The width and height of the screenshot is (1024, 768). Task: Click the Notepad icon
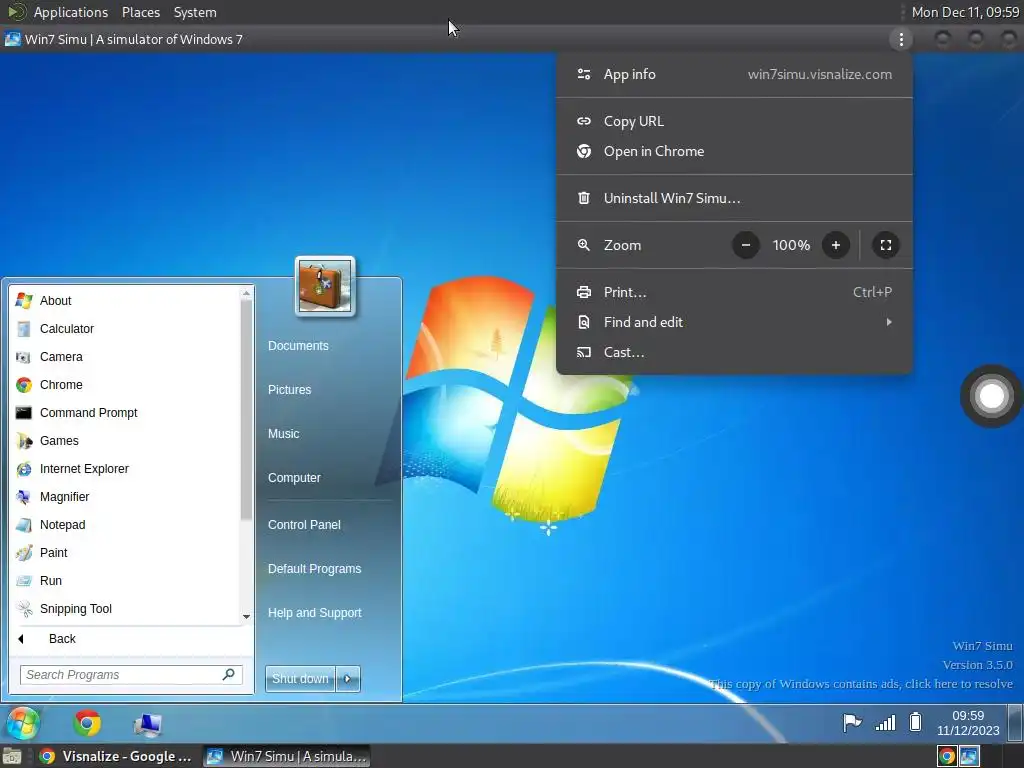click(x=24, y=525)
